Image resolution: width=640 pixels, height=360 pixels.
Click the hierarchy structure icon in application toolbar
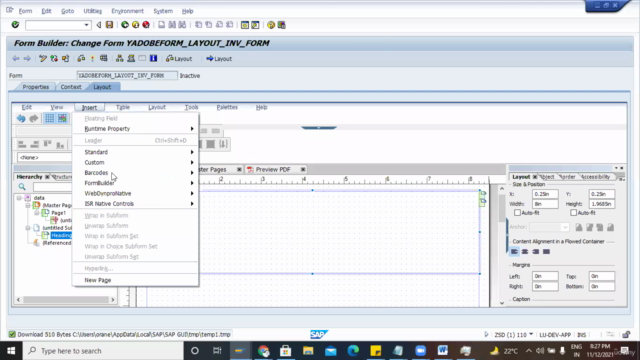[x=120, y=58]
